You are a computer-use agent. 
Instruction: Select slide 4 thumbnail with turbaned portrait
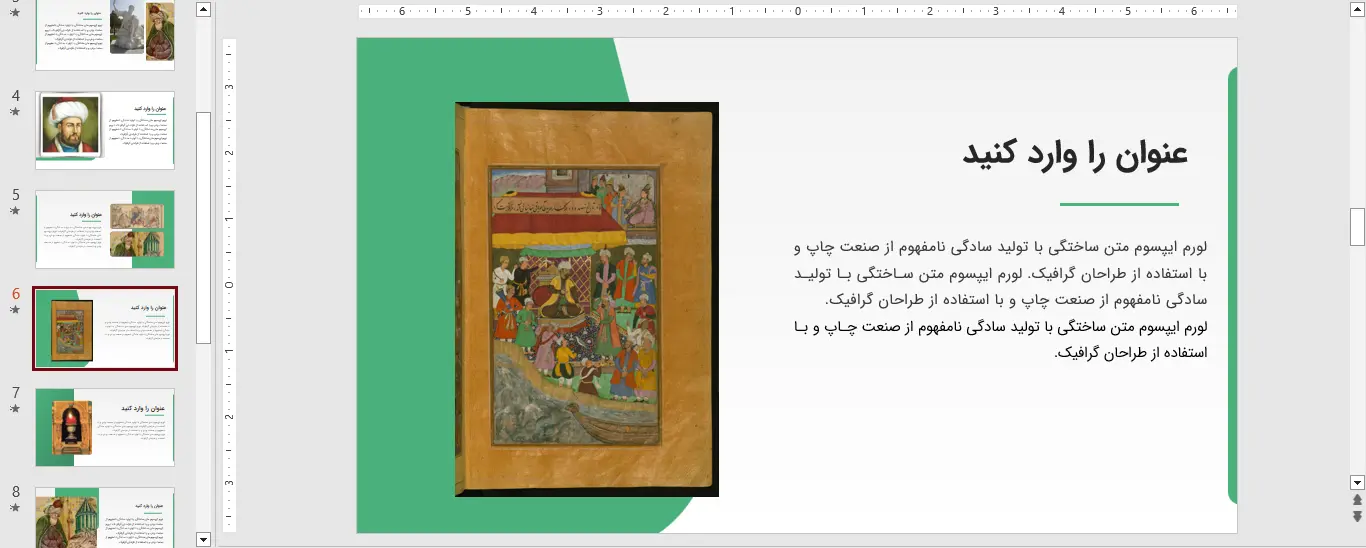(x=105, y=130)
